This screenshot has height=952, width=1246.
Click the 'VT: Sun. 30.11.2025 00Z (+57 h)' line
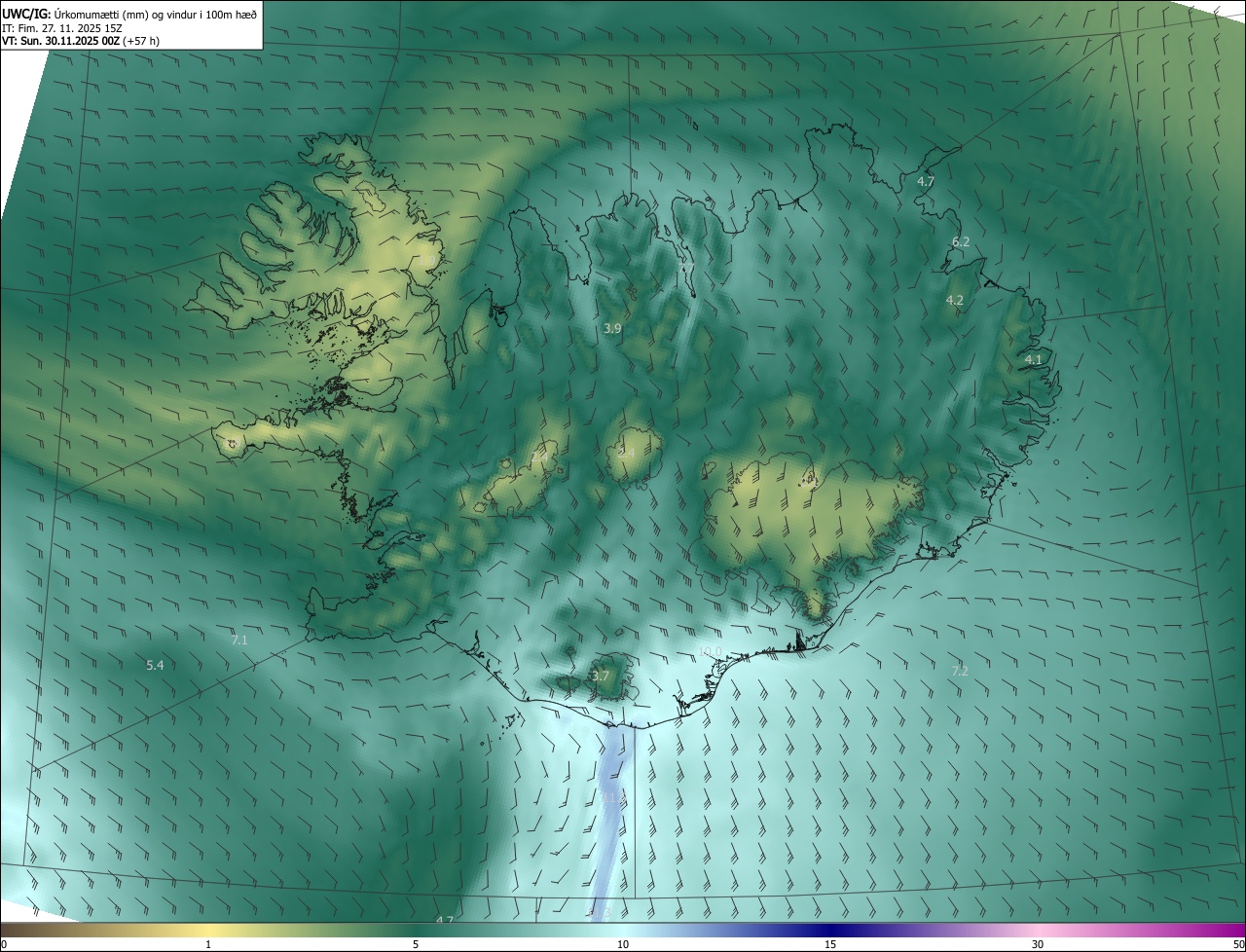click(x=81, y=42)
